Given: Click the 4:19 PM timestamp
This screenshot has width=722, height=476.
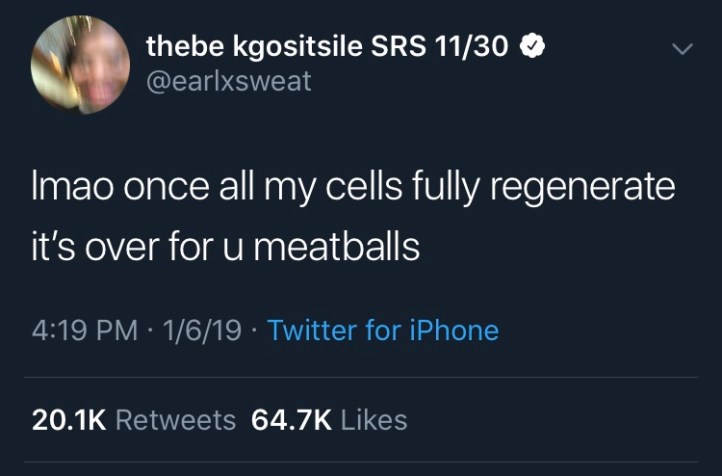Looking at the screenshot, I should [x=76, y=330].
